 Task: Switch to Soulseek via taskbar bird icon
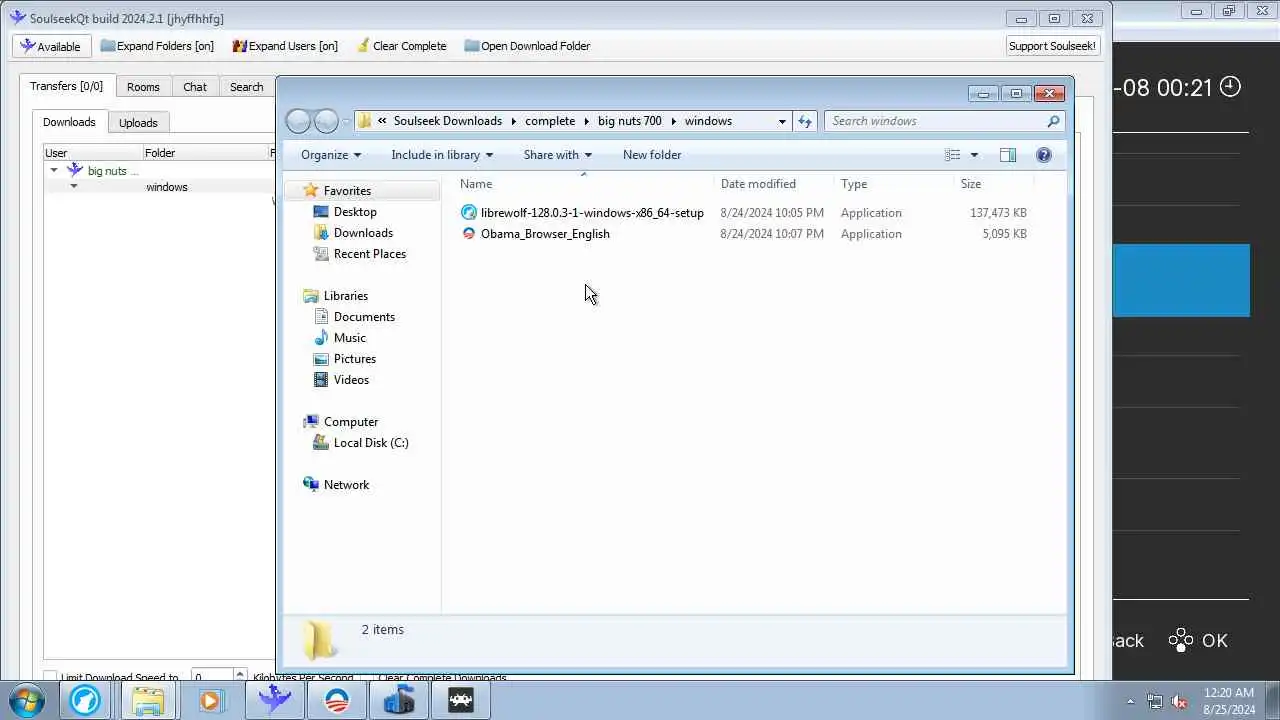[273, 700]
